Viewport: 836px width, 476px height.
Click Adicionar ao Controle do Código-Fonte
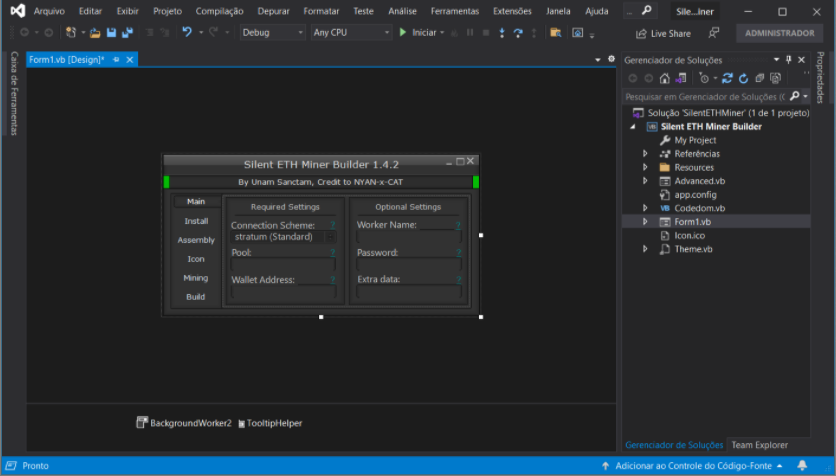coord(693,465)
